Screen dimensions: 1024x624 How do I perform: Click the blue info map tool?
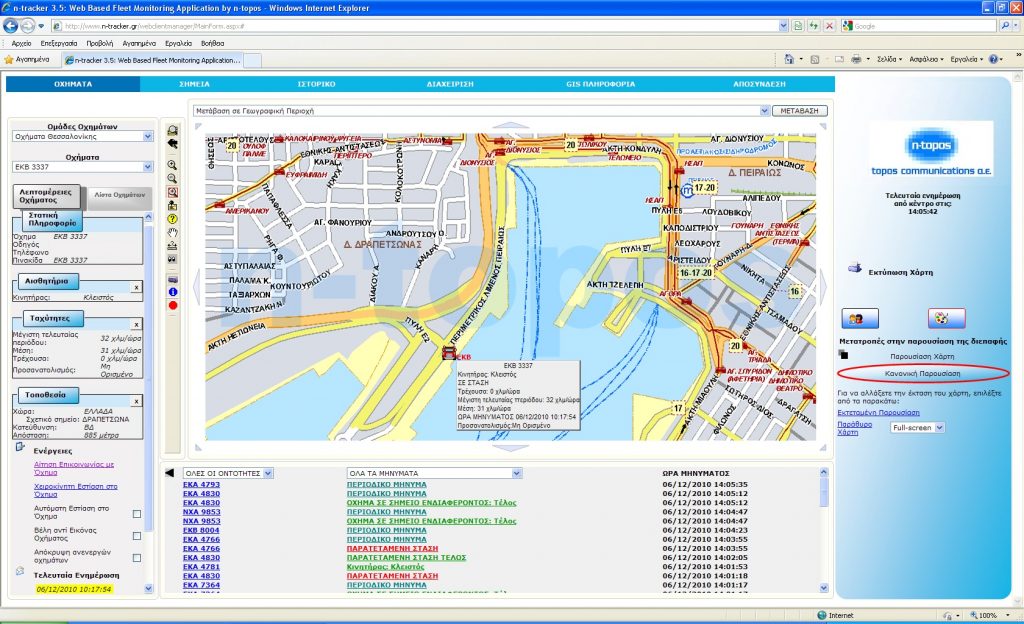[x=172, y=292]
